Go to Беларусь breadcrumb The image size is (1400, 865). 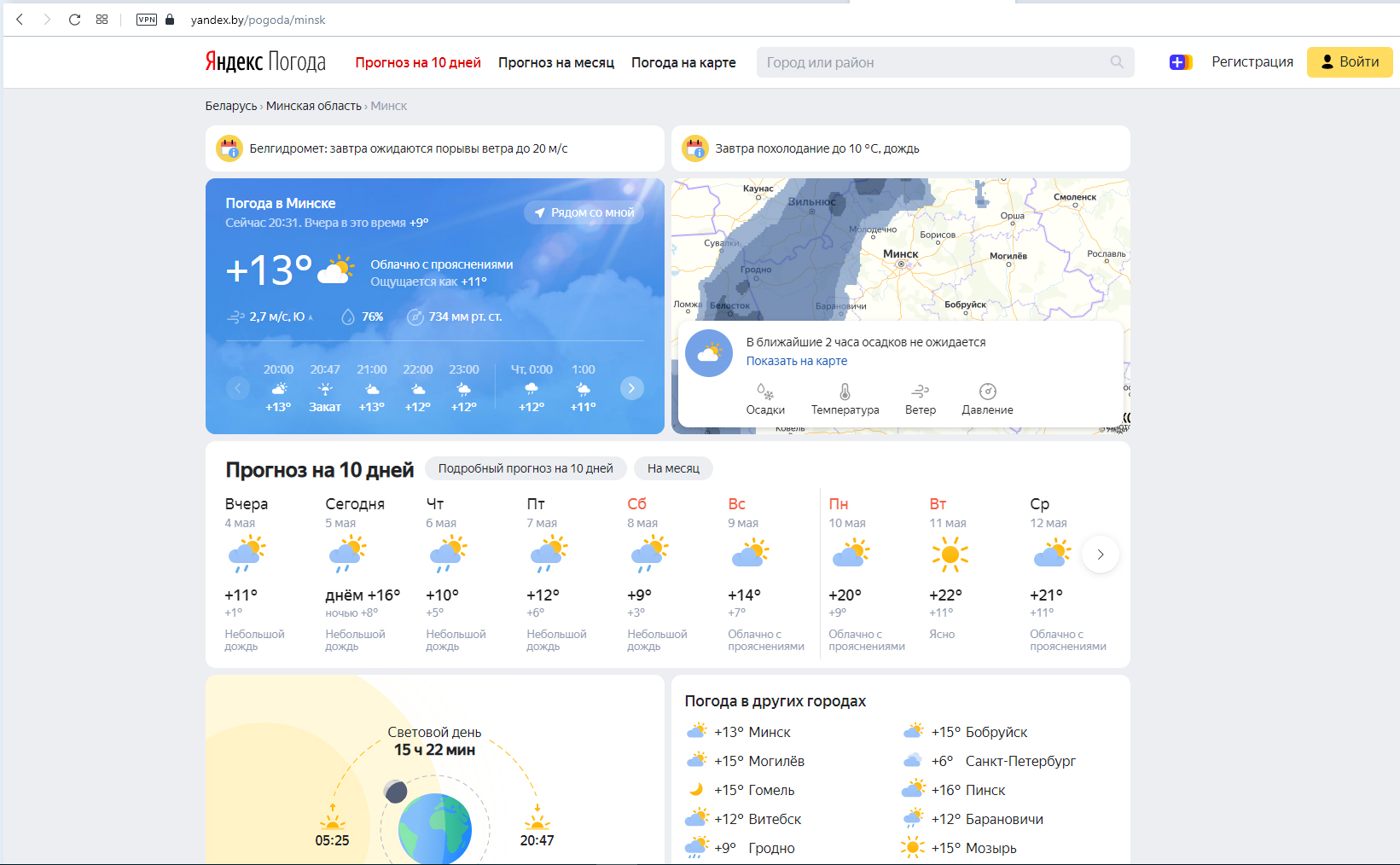click(231, 106)
